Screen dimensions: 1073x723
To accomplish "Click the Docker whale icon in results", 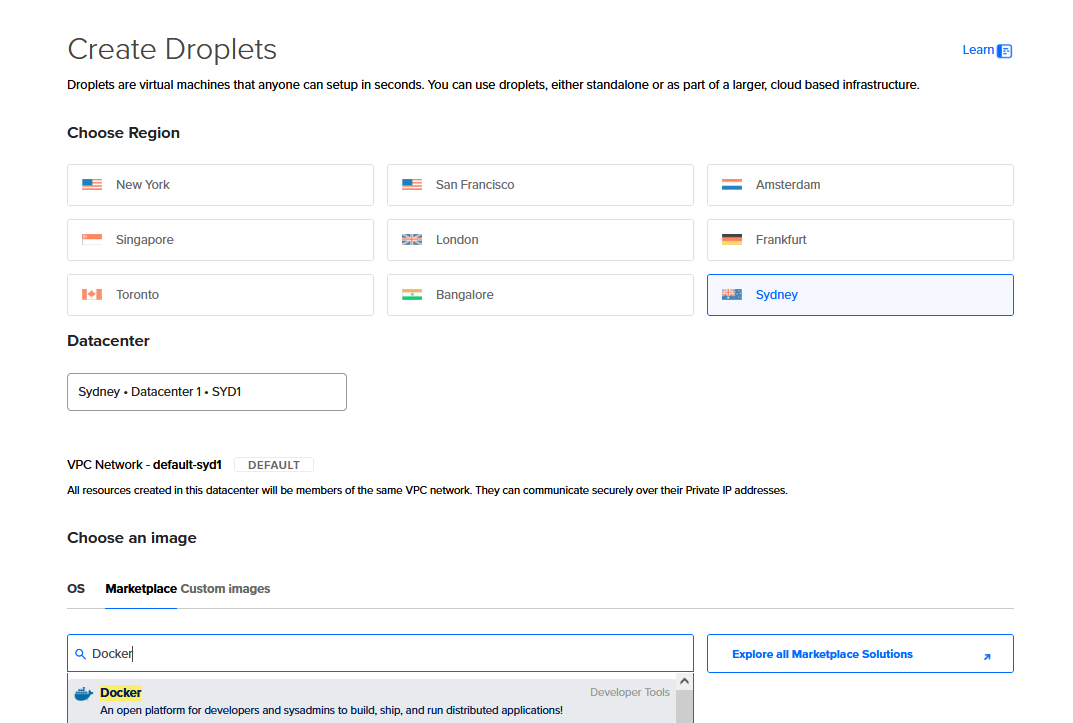I will pos(84,692).
